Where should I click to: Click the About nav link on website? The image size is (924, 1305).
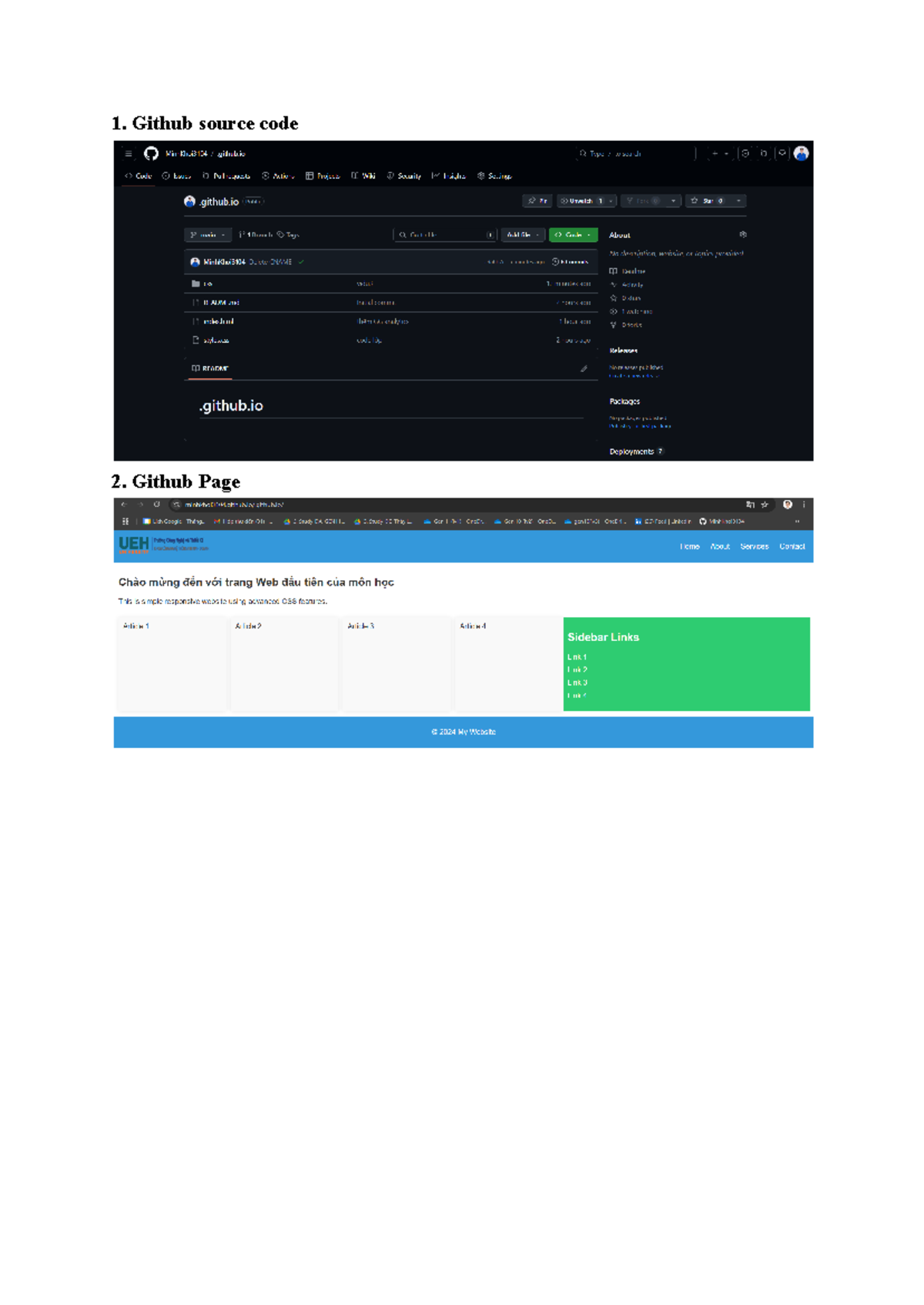(x=720, y=546)
